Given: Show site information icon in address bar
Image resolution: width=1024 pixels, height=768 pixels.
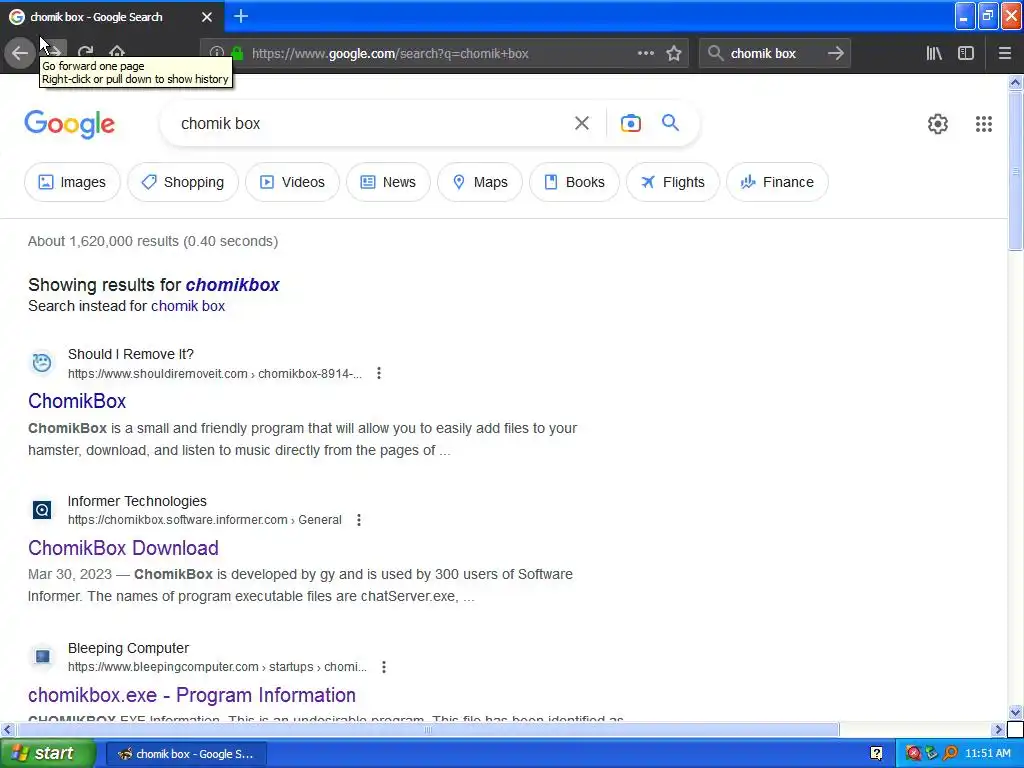Looking at the screenshot, I should (217, 54).
